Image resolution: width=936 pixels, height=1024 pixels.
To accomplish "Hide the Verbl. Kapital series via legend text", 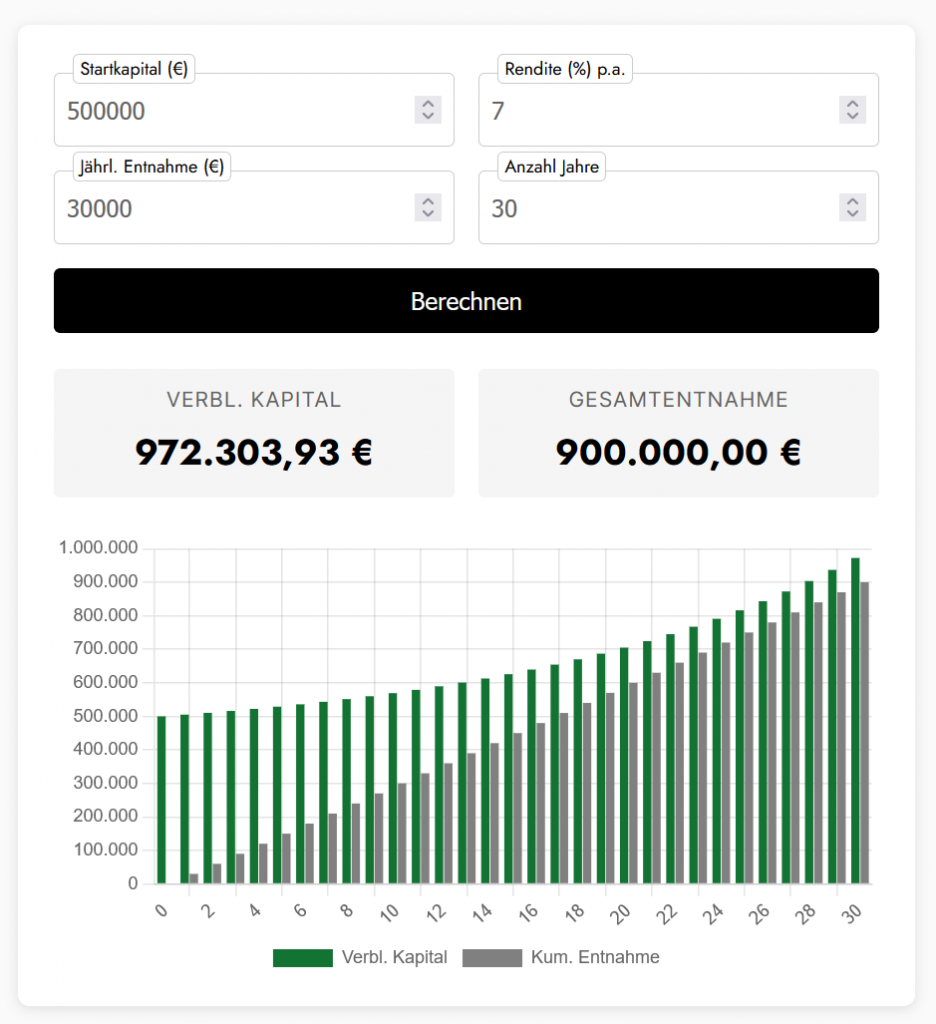I will click(x=394, y=958).
